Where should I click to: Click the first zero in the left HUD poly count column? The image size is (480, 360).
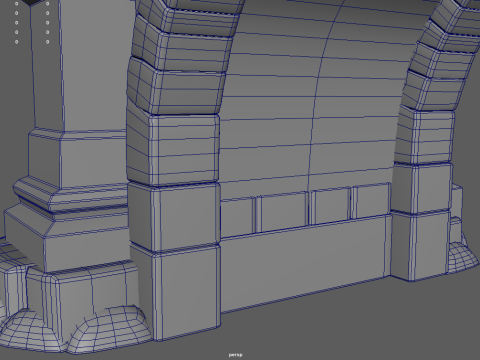pyautogui.click(x=16, y=4)
